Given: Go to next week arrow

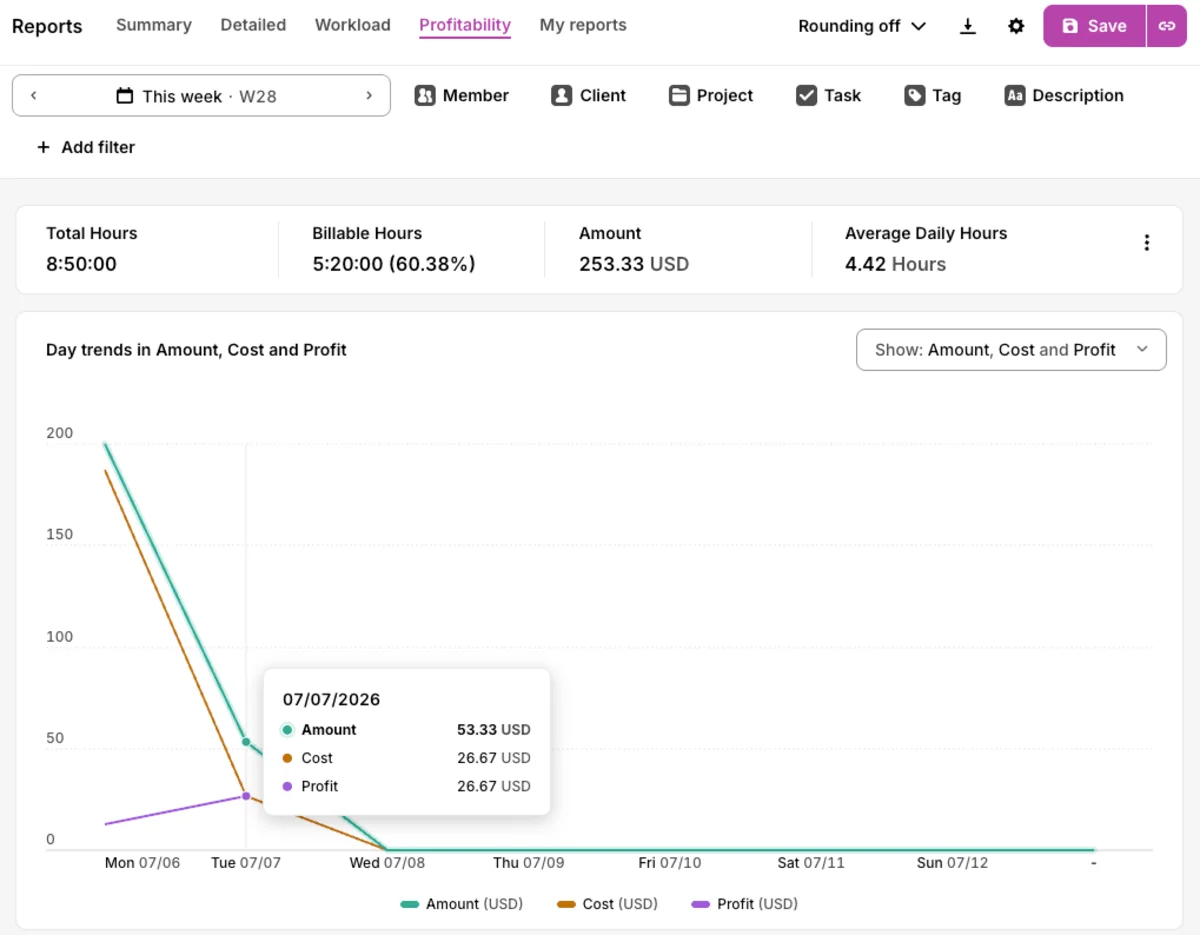Looking at the screenshot, I should point(369,96).
